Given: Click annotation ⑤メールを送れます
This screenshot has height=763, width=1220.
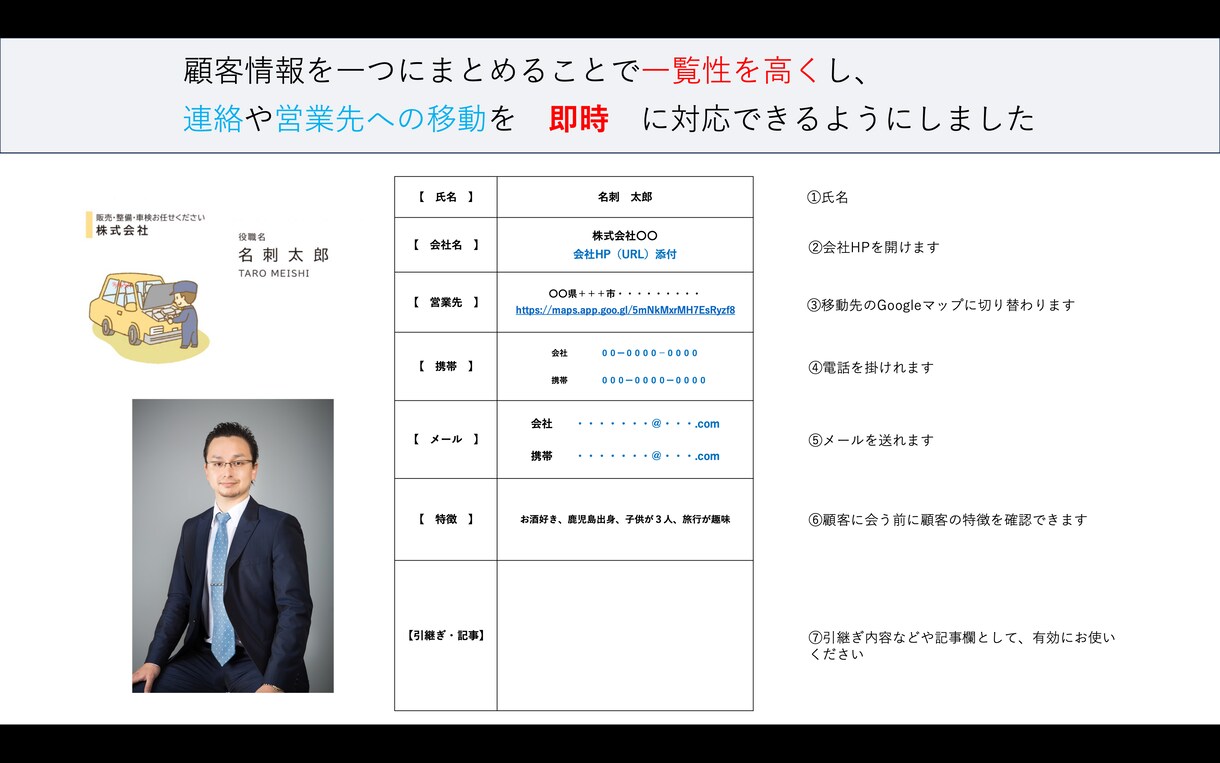Looking at the screenshot, I should (x=870, y=440).
